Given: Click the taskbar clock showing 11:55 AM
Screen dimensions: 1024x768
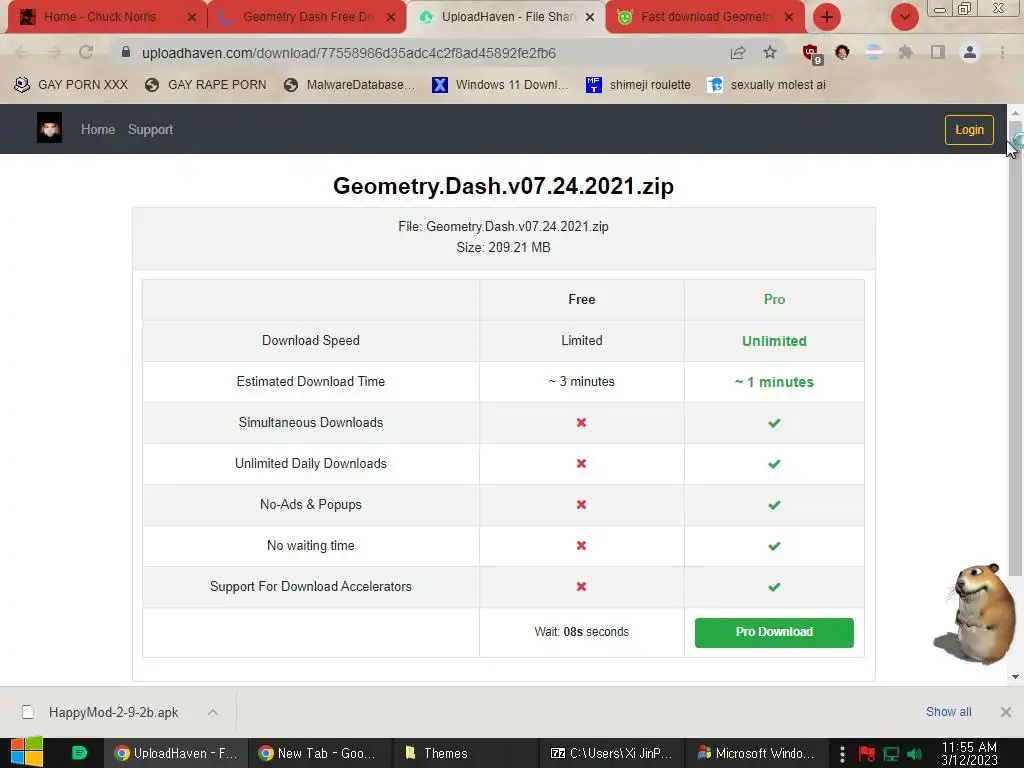Looking at the screenshot, I should (969, 753).
